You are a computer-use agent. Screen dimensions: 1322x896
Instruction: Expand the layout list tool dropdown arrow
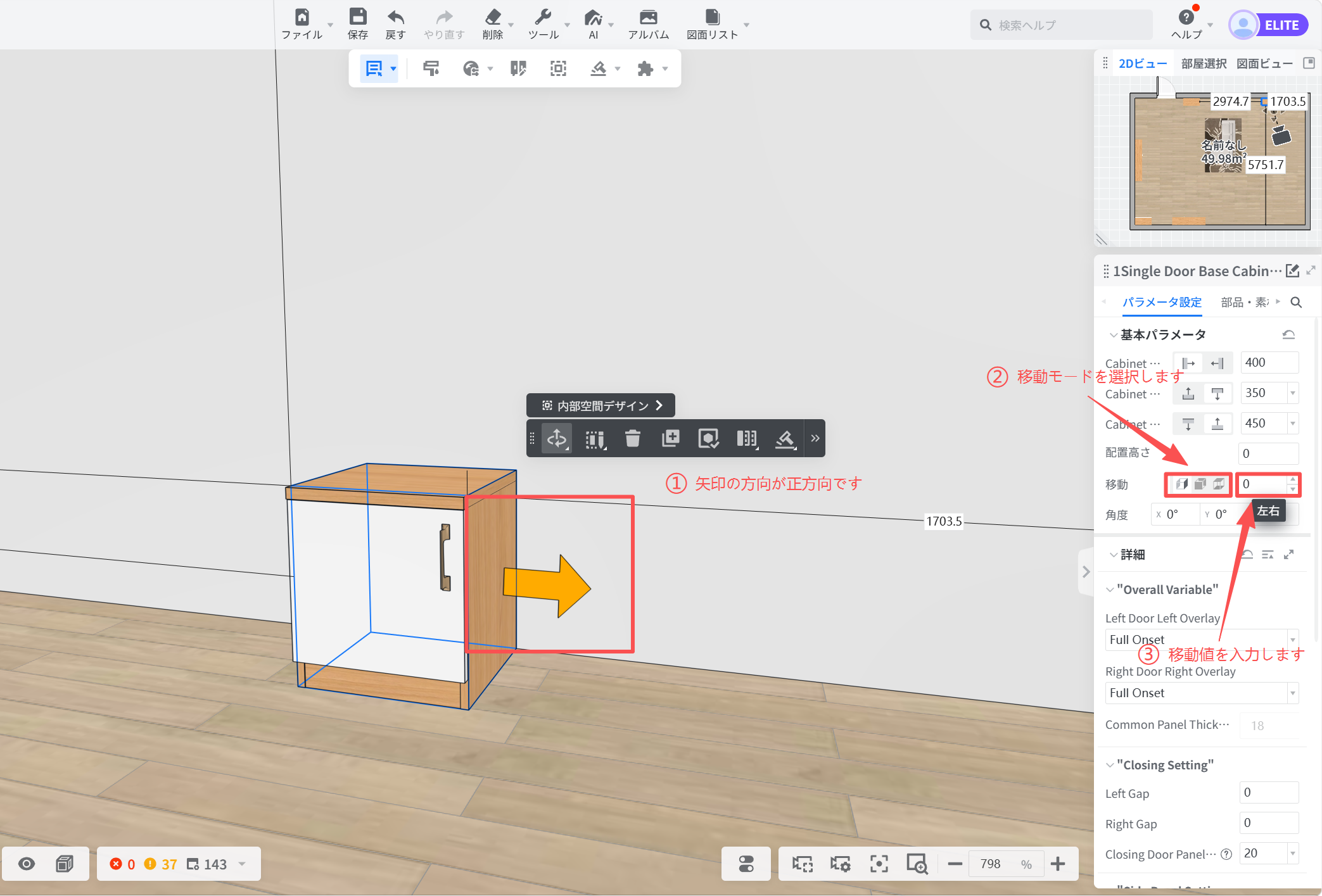point(393,69)
